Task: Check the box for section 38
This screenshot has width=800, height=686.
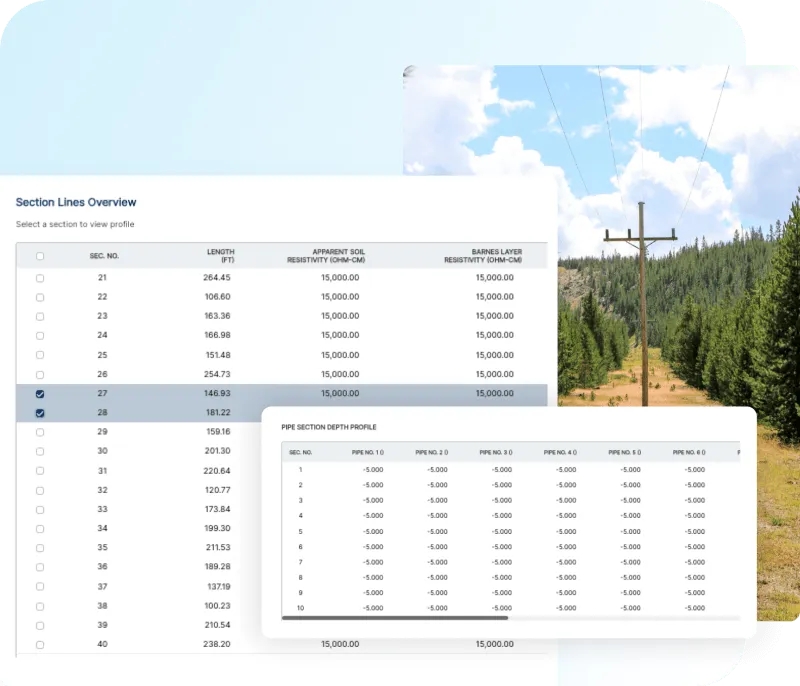Action: (40, 606)
